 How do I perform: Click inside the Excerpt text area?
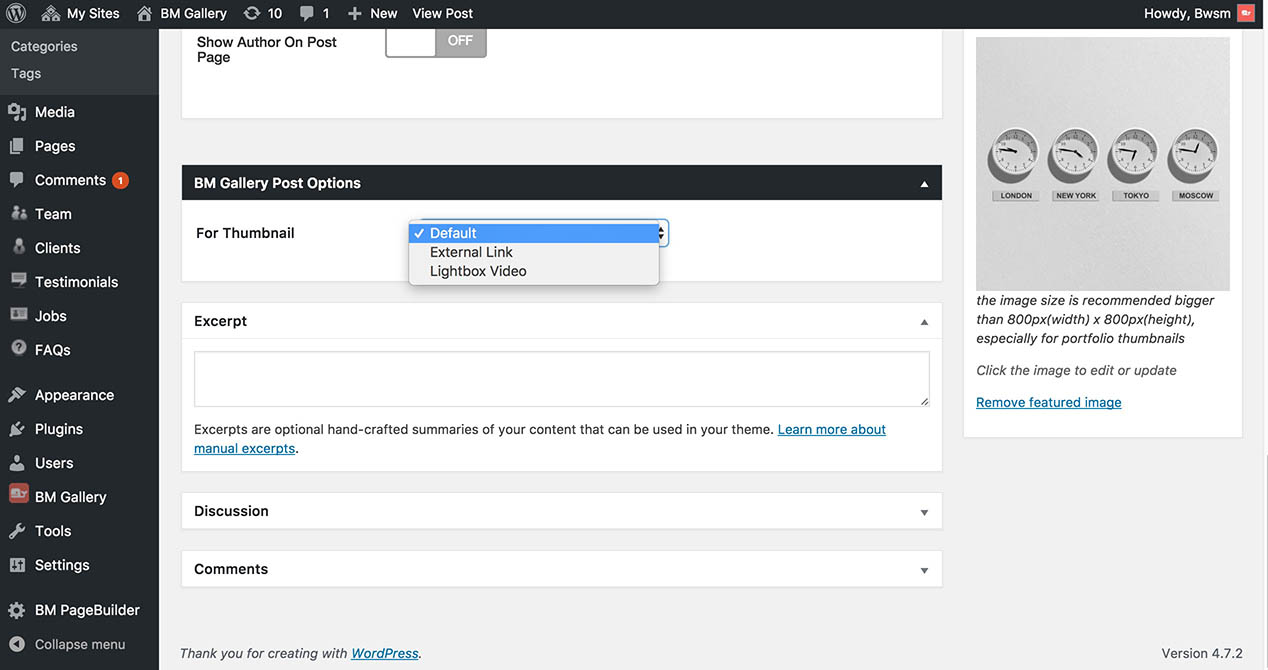tap(561, 378)
